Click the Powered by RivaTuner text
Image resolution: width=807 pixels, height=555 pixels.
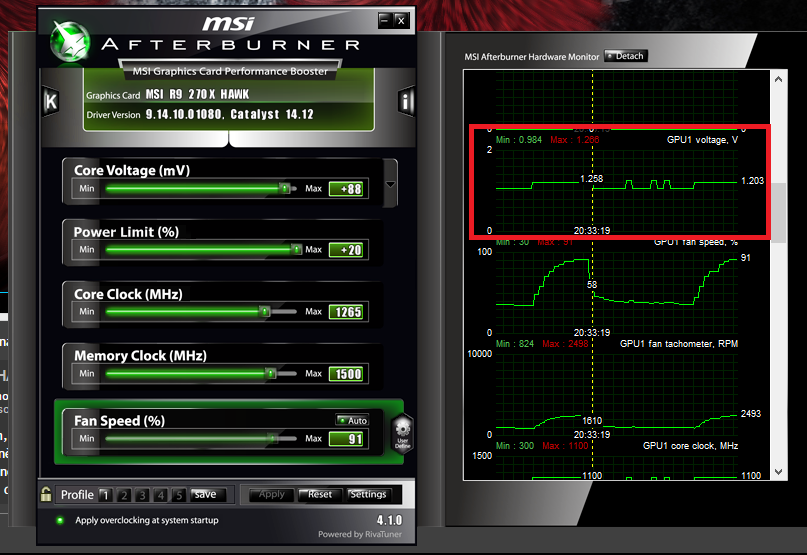point(360,534)
